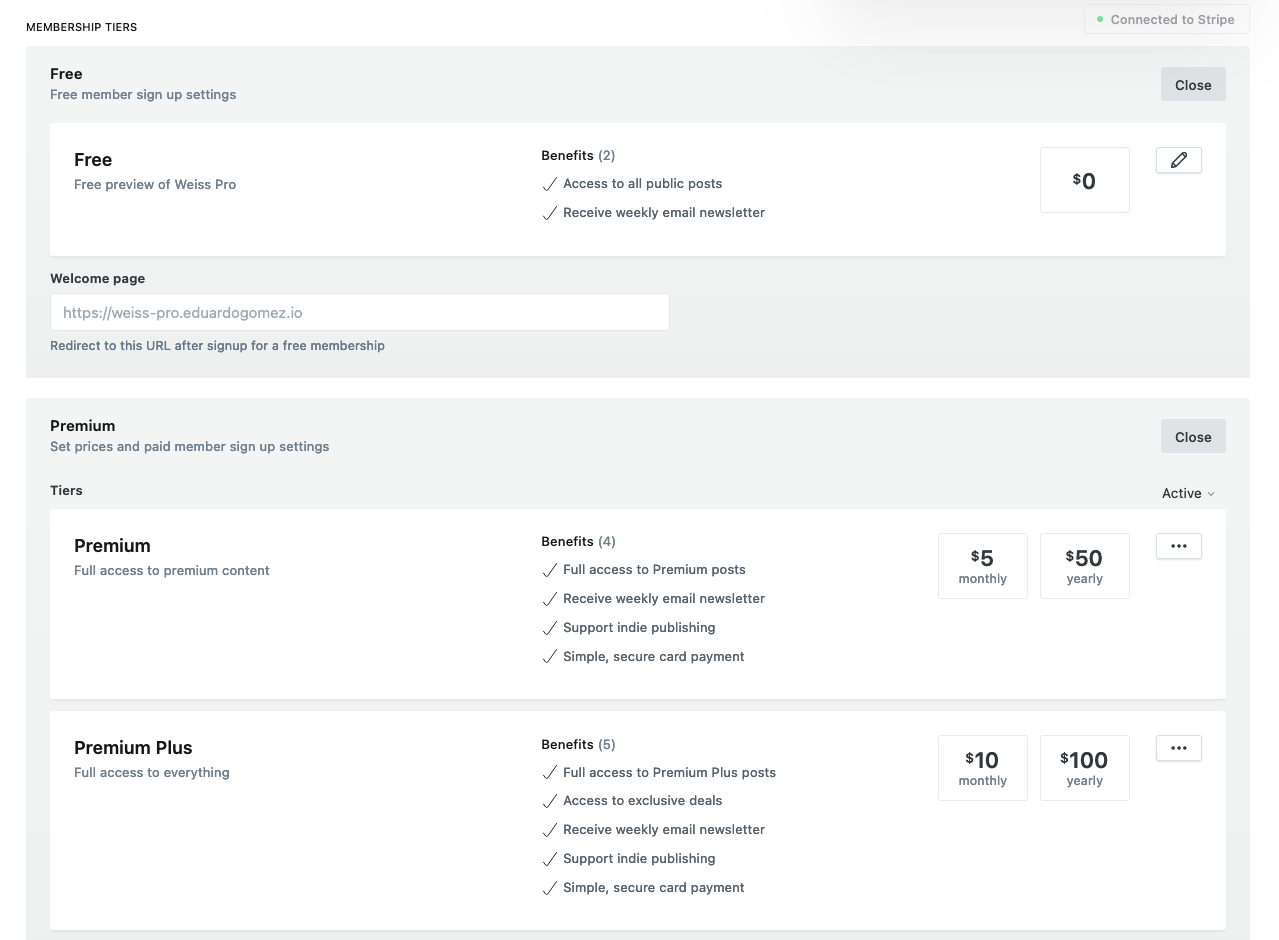This screenshot has height=940, width=1279.
Task: Click Premium Plus 'Simple, secure card payment' benefit
Action: pyautogui.click(x=654, y=888)
